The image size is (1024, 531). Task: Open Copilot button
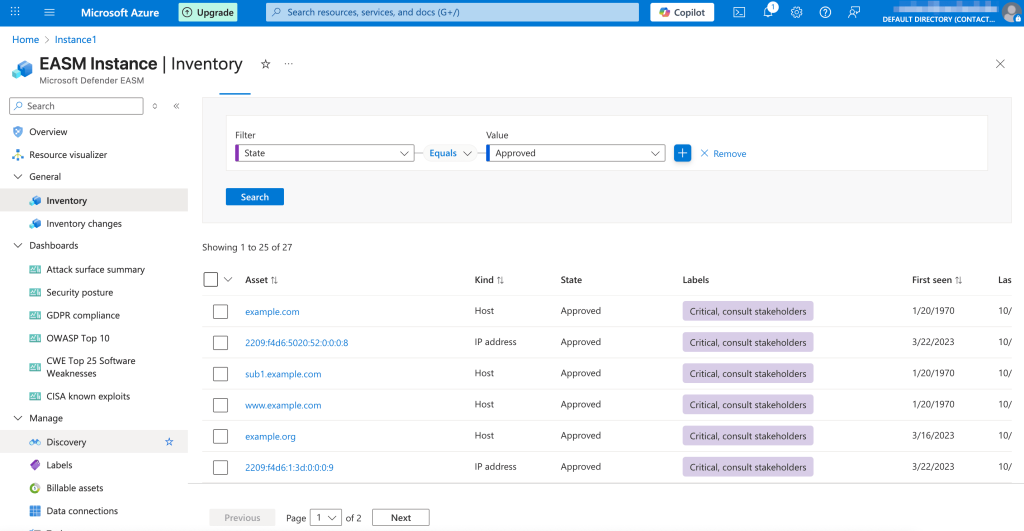pyautogui.click(x=682, y=12)
